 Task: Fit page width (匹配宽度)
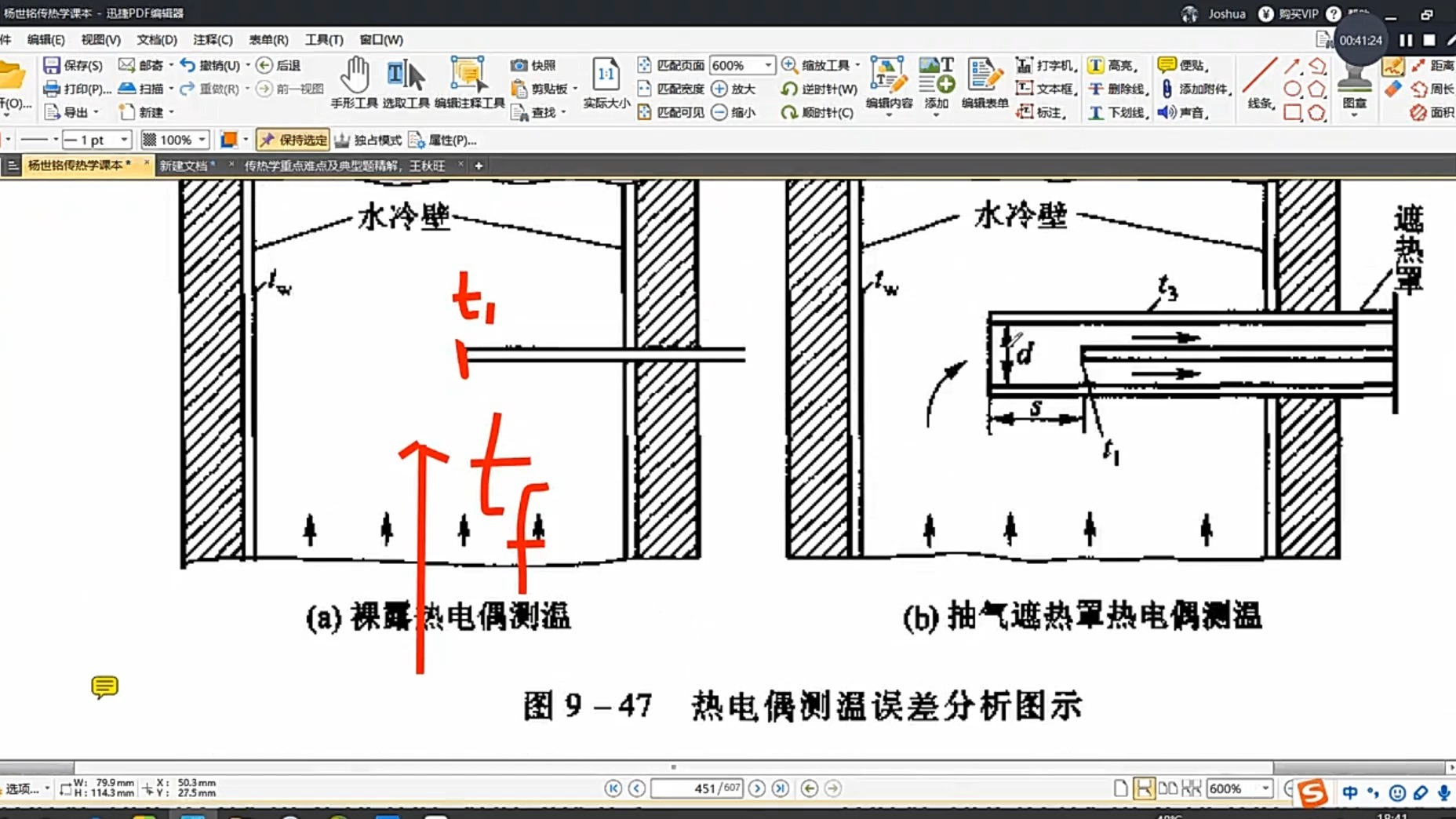click(x=671, y=89)
